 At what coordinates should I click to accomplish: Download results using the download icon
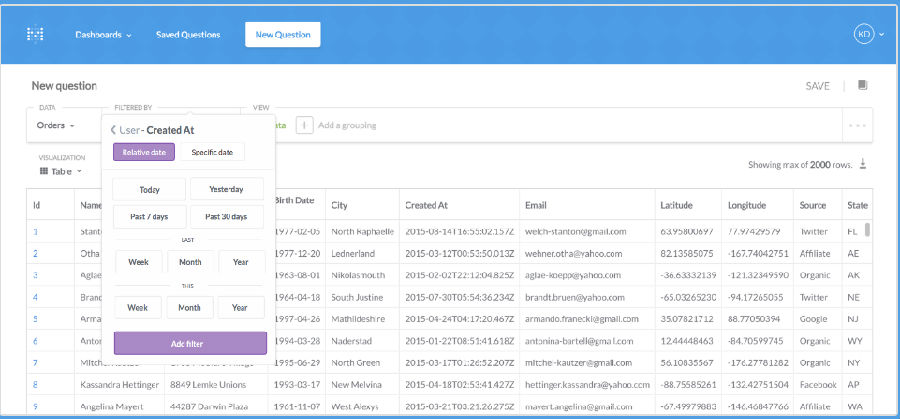(863, 165)
